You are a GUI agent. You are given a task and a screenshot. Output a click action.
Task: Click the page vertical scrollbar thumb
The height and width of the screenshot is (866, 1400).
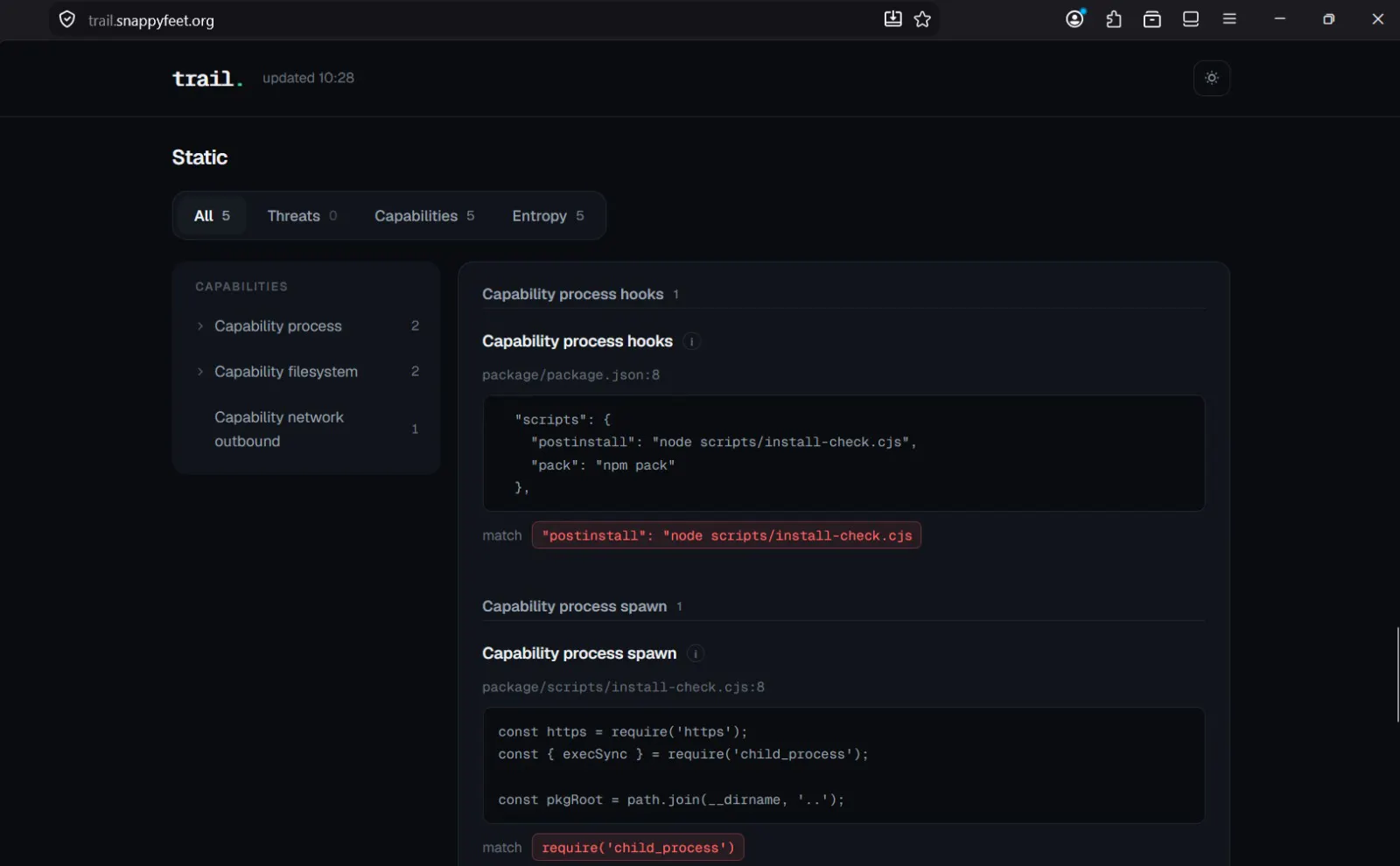click(x=1397, y=674)
